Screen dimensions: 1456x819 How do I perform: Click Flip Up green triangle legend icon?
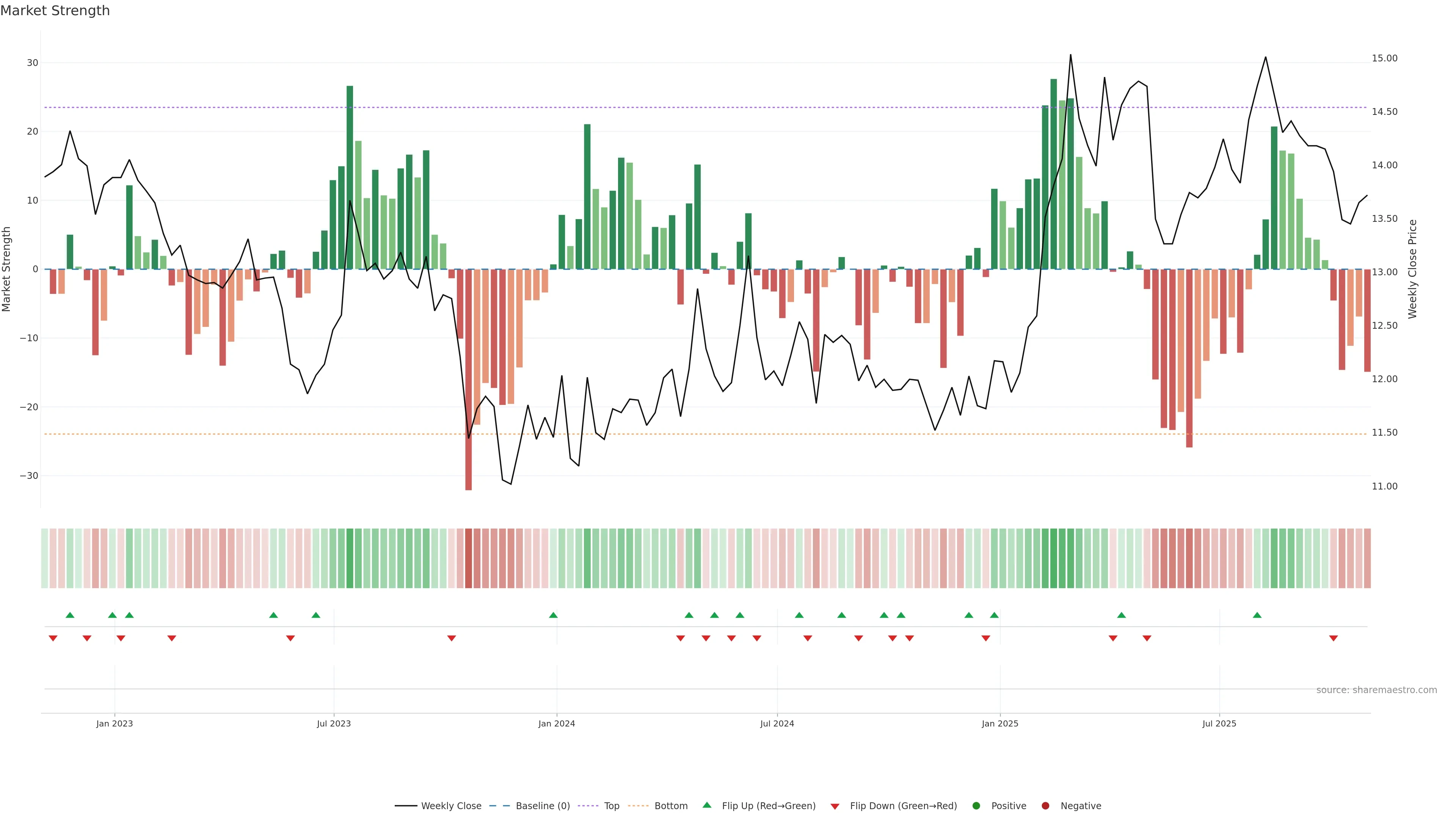click(x=706, y=805)
